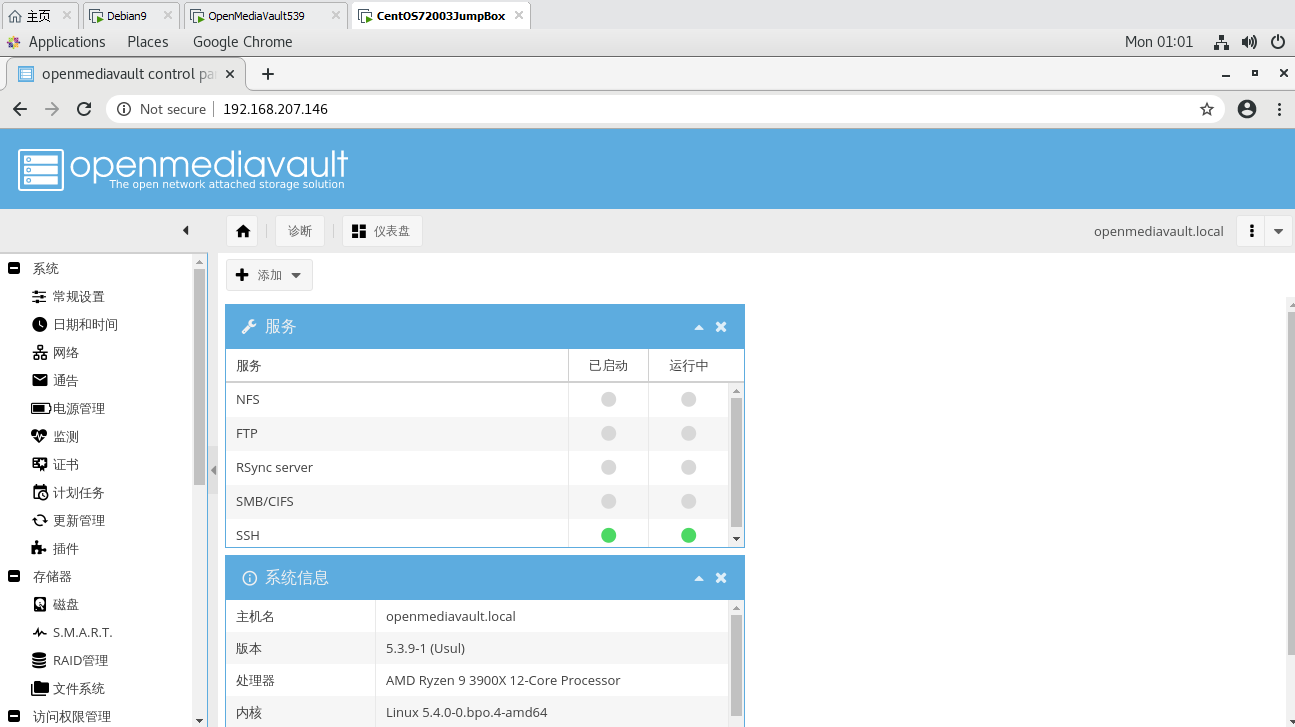Open the 诊断 diagnostics view

[x=299, y=230]
